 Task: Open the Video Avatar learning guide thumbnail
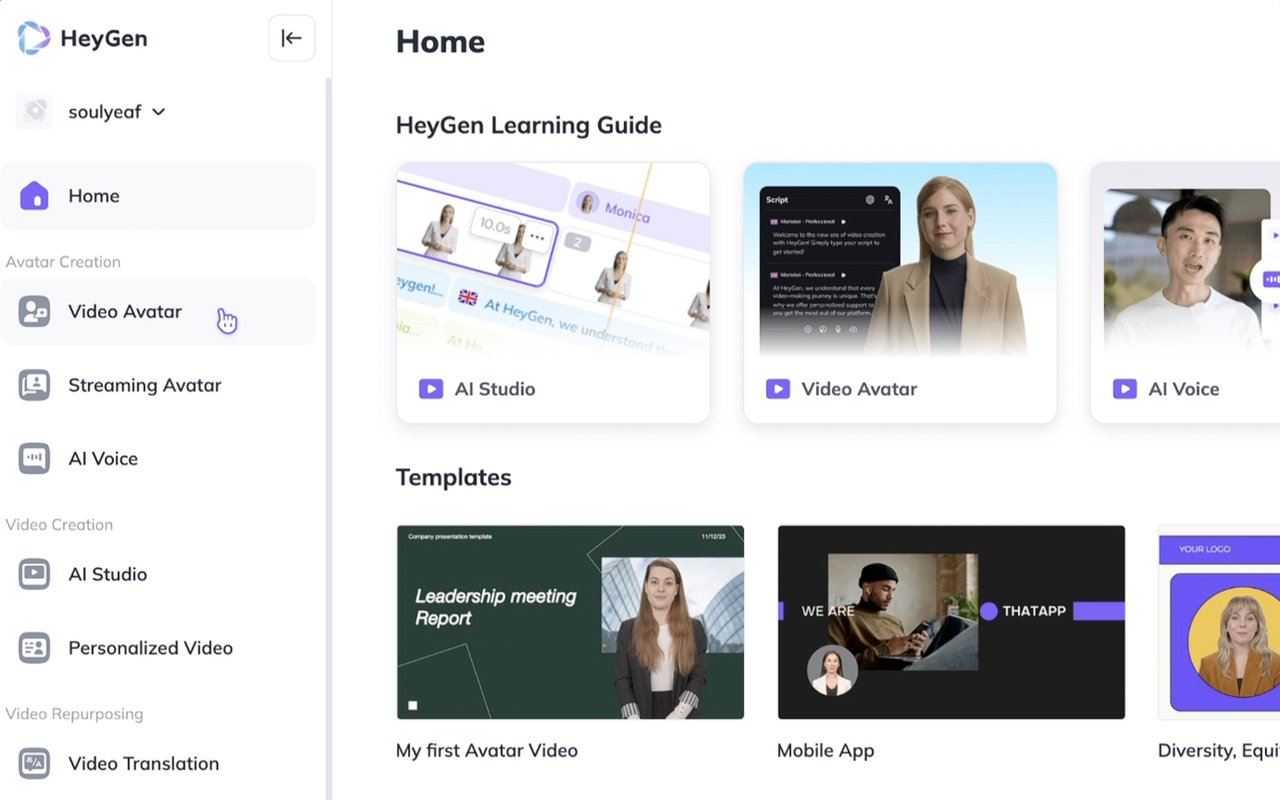coord(899,260)
